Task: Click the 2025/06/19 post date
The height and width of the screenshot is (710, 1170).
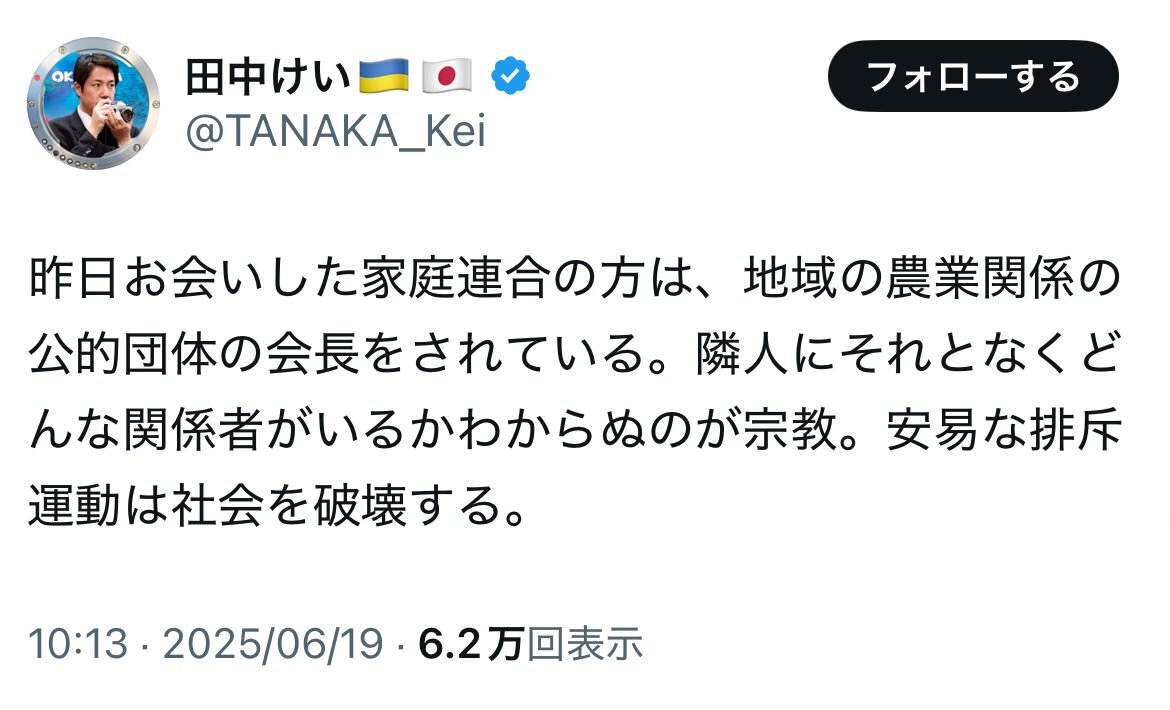Action: tap(273, 643)
